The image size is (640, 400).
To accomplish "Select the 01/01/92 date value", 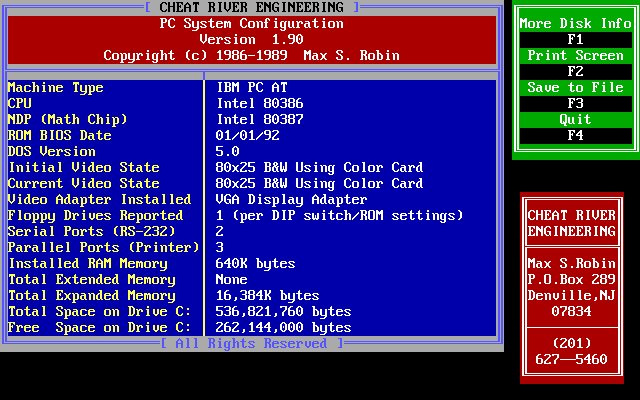I will (247, 136).
